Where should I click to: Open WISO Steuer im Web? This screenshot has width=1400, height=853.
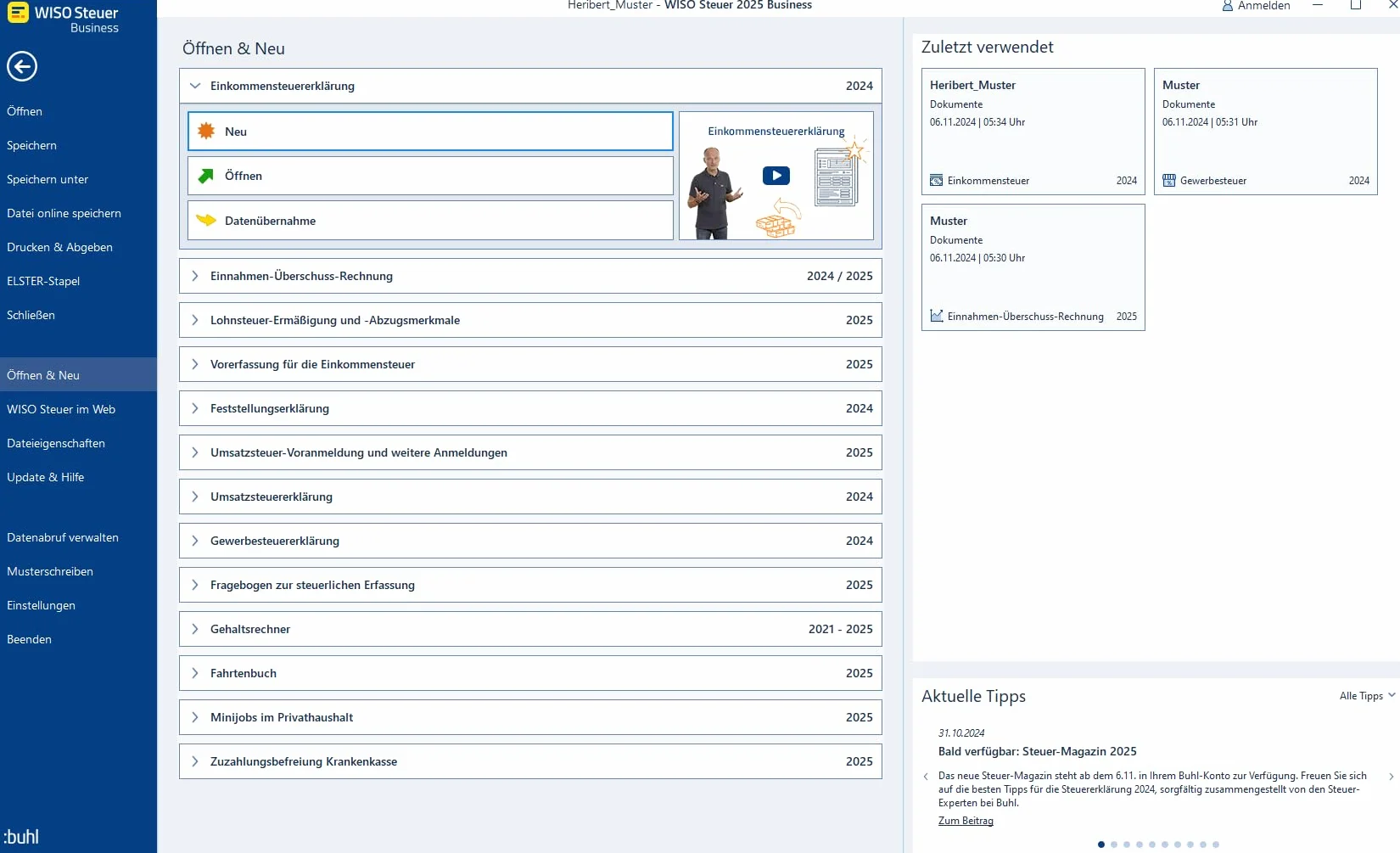coord(78,409)
